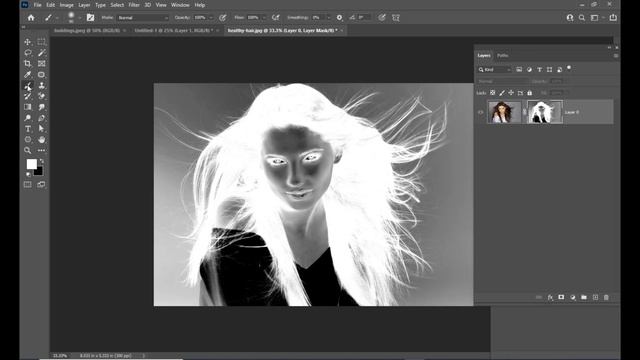This screenshot has width=640, height=360.
Task: Open the Opacity slider dropdown
Action: click(211, 18)
